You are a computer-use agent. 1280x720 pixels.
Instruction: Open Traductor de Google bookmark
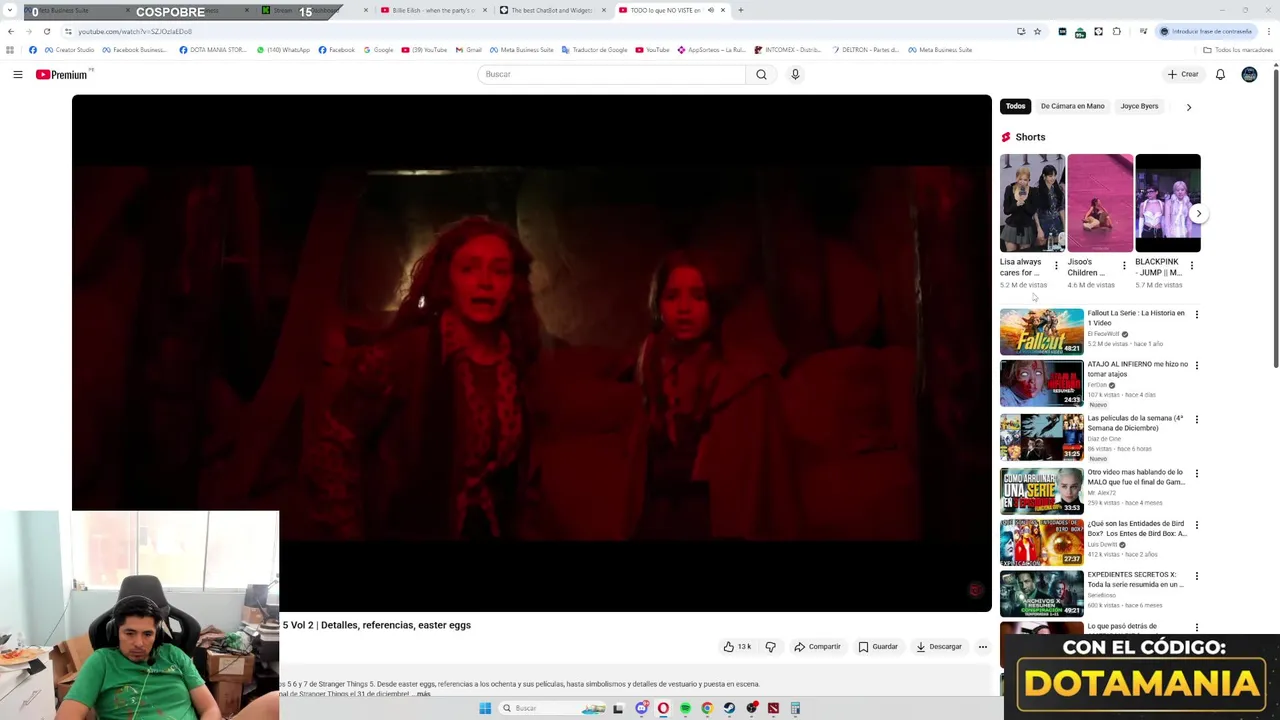click(x=595, y=50)
